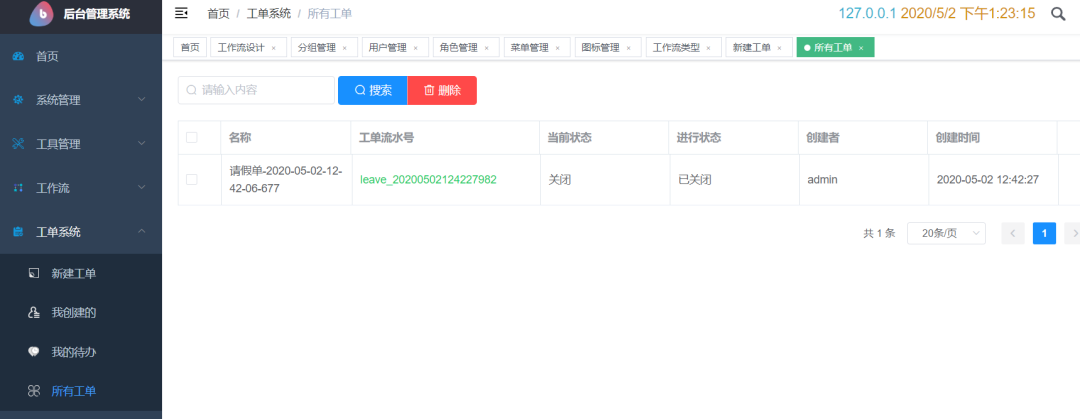Click the 我创建的 icon in submenu
Screen dimensions: 1080x419
point(34,313)
